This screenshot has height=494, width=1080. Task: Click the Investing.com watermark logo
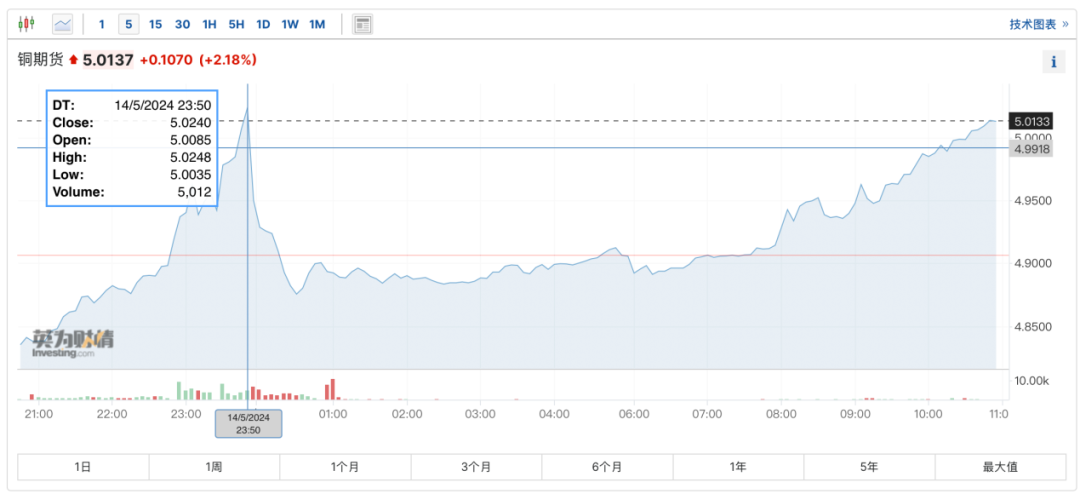(x=73, y=342)
